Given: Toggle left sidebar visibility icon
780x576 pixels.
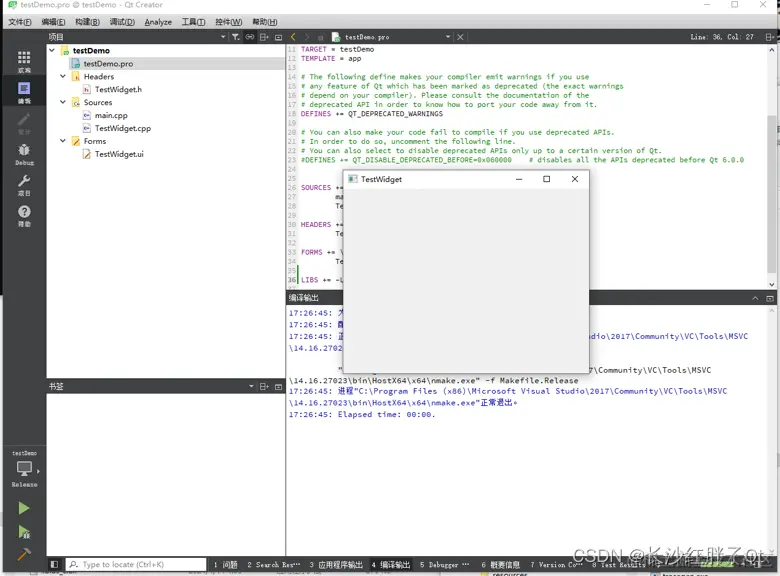Looking at the screenshot, I should (x=54, y=564).
